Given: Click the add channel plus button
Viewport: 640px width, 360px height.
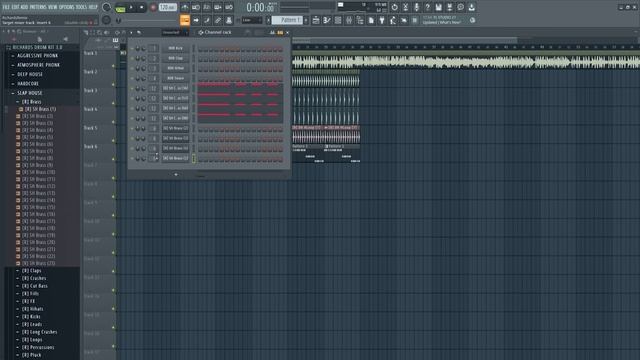Looking at the screenshot, I should [x=176, y=174].
